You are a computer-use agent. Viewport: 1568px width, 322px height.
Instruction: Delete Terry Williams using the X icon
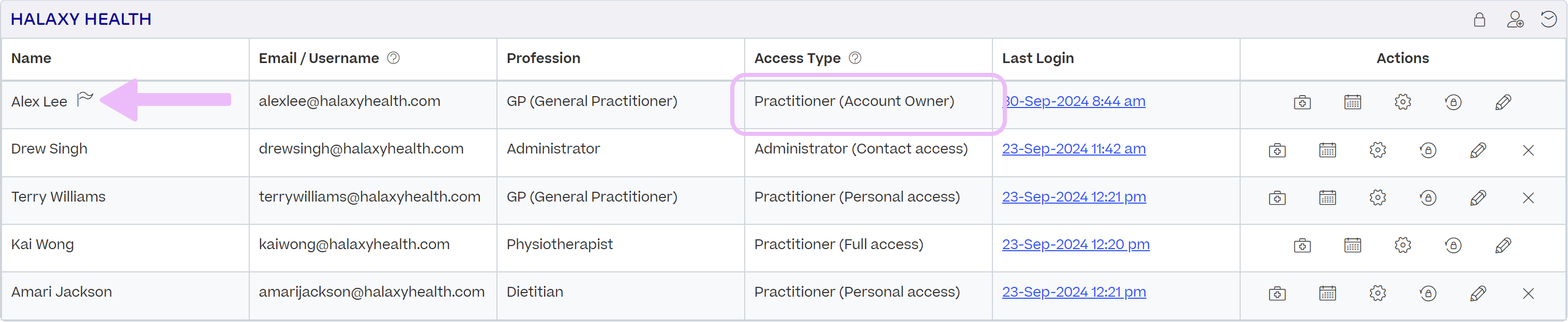pos(1528,197)
